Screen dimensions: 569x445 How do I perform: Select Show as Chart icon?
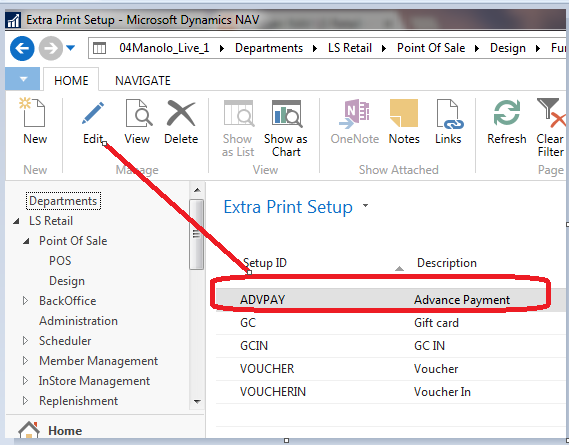pos(286,113)
